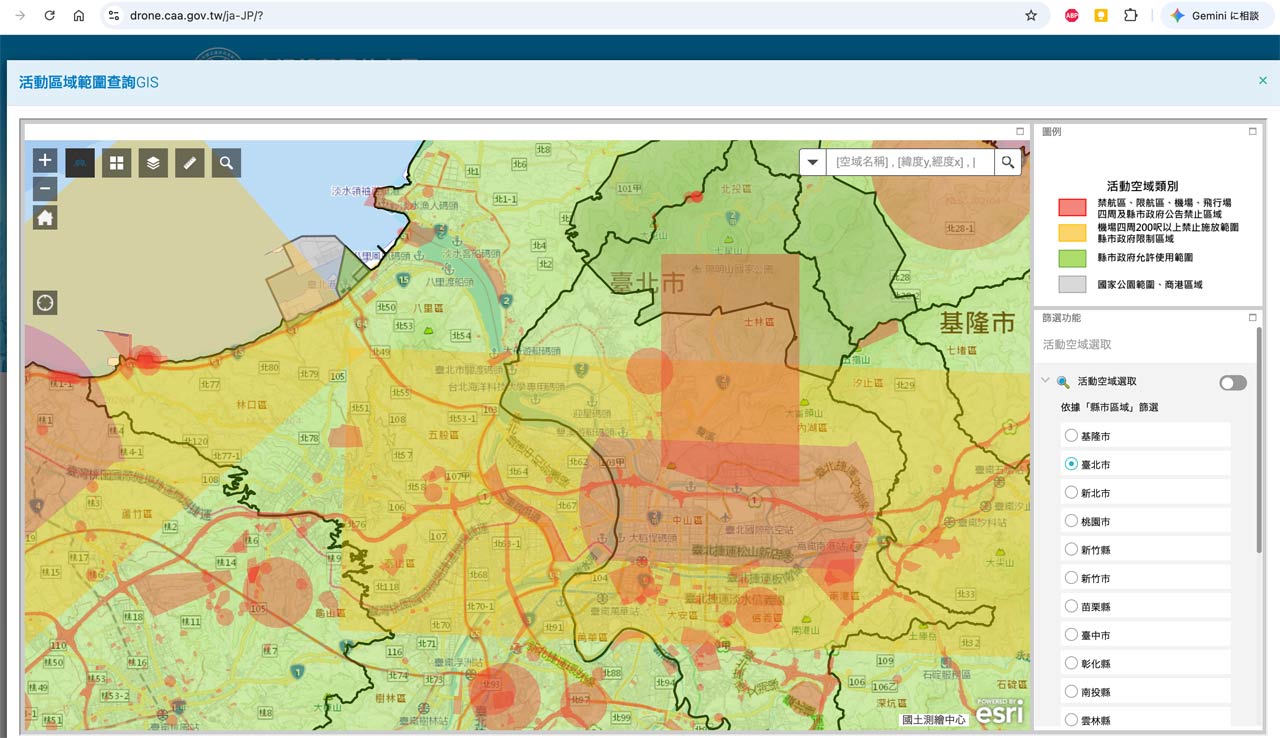Open the layer list stack icon

[153, 163]
